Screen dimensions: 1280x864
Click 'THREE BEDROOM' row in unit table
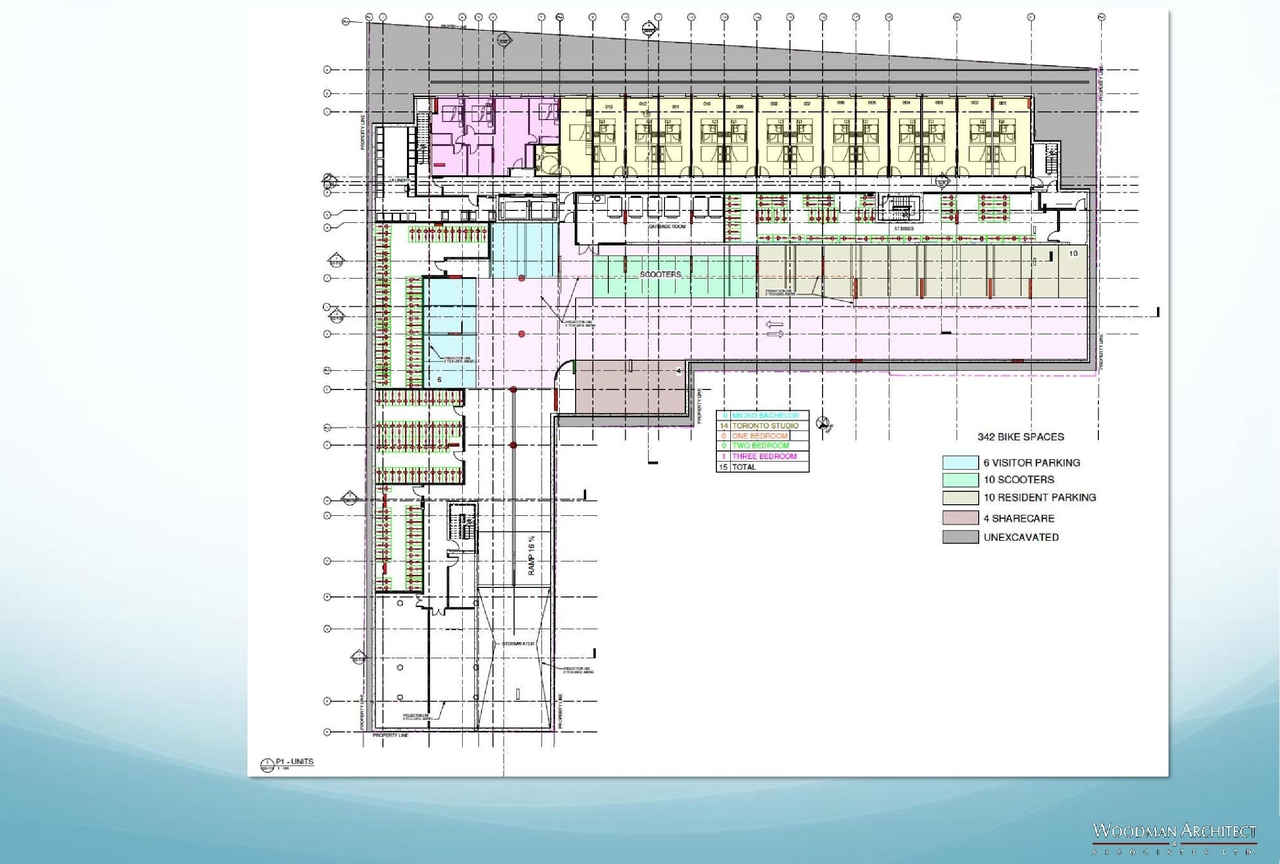pos(762,456)
